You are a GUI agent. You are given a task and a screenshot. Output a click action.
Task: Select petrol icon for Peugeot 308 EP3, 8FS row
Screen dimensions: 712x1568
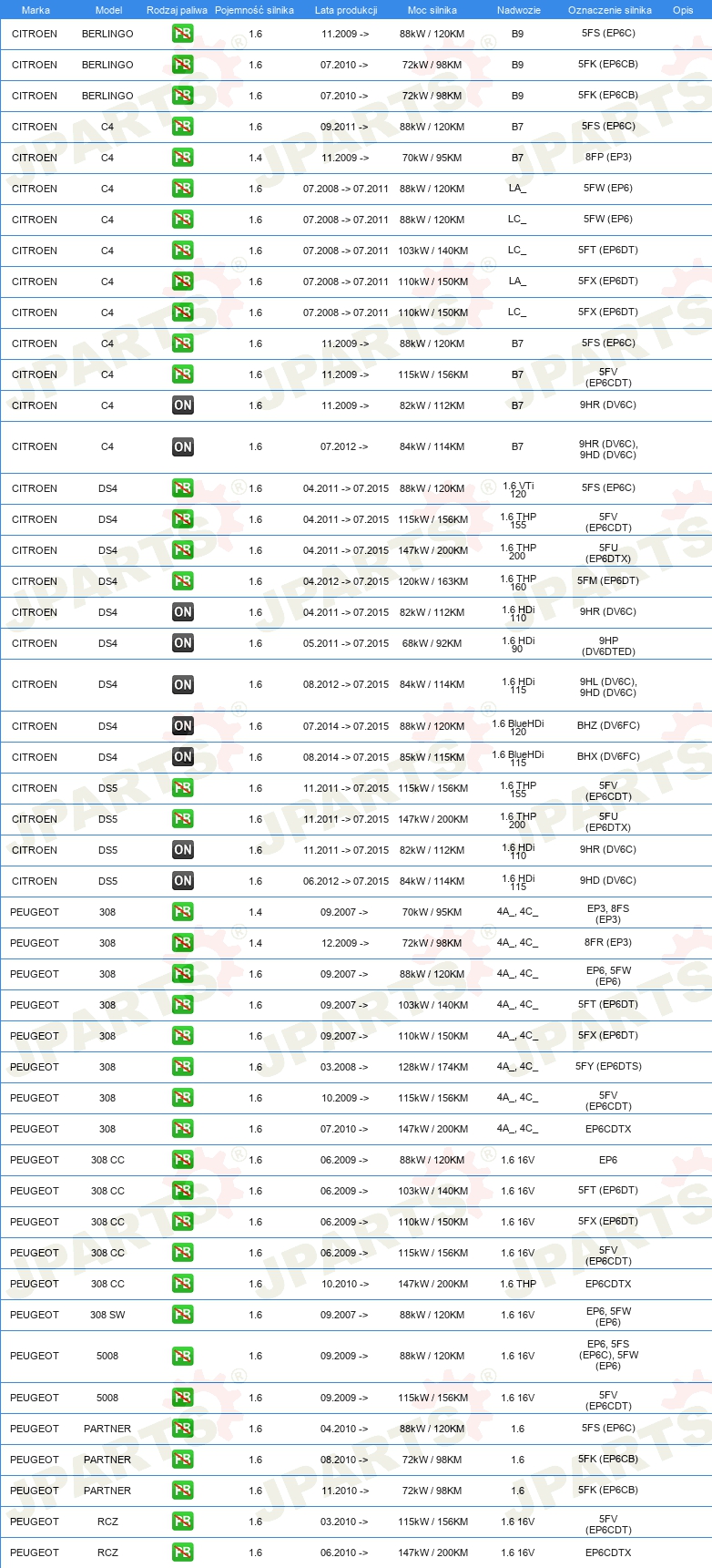coord(183,912)
